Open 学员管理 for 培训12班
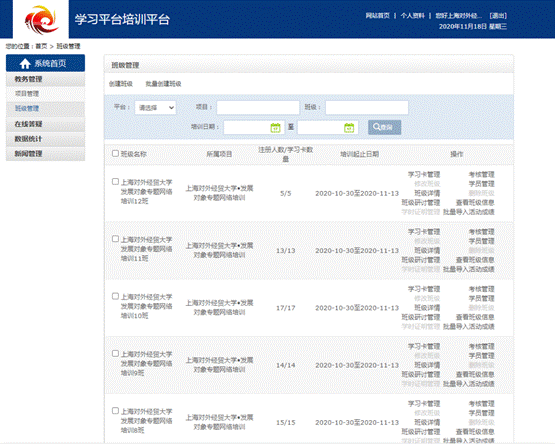This screenshot has width=555, height=446. coord(481,184)
